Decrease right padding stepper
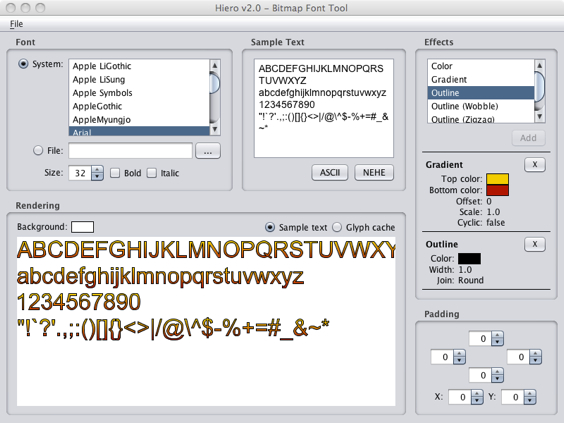Viewport: 564px width, 423px height. pyautogui.click(x=536, y=360)
